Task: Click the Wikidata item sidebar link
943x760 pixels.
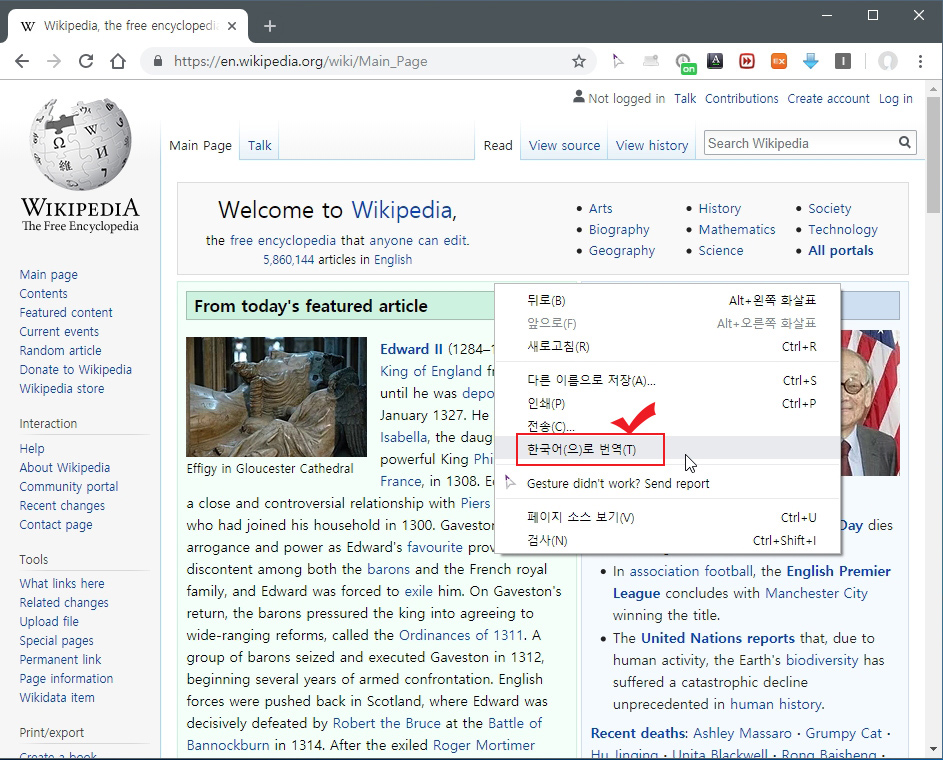Action: click(57, 697)
